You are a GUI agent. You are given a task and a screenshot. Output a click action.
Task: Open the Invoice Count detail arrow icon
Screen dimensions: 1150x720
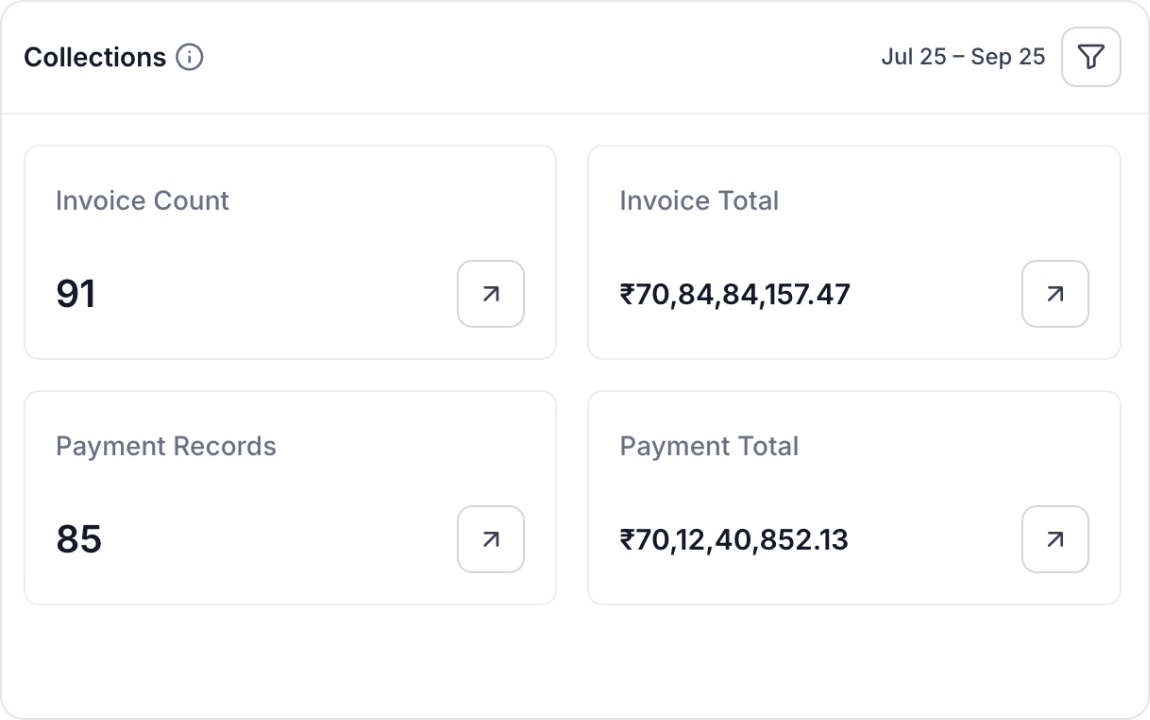[490, 293]
